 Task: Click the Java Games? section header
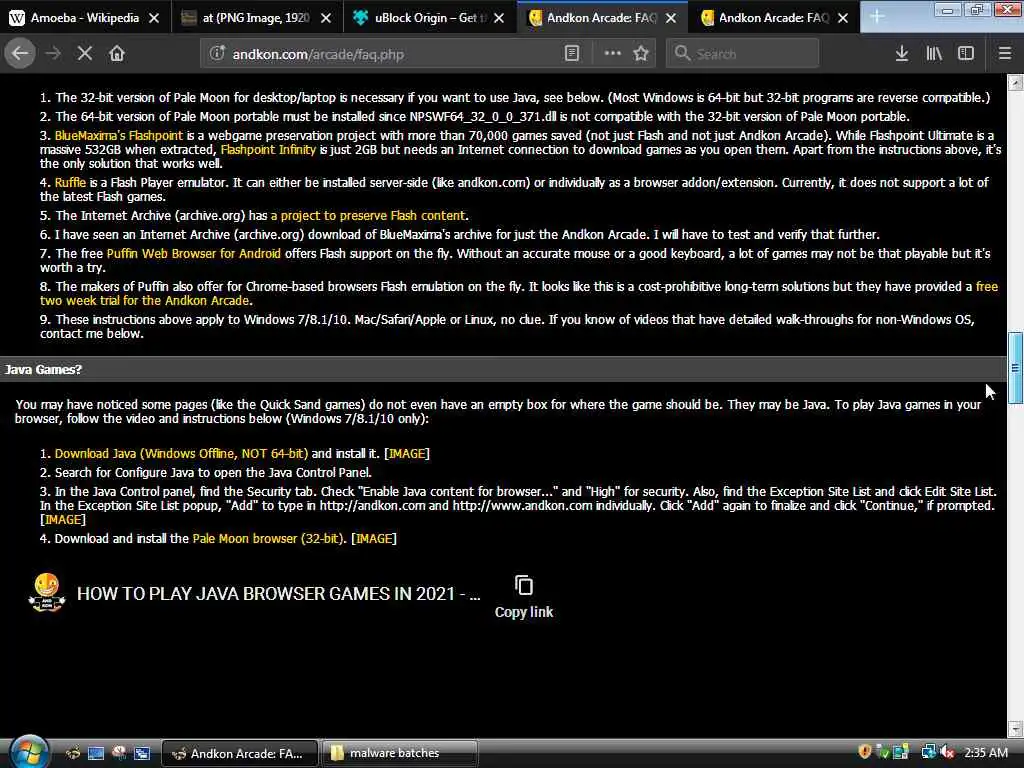coord(503,370)
